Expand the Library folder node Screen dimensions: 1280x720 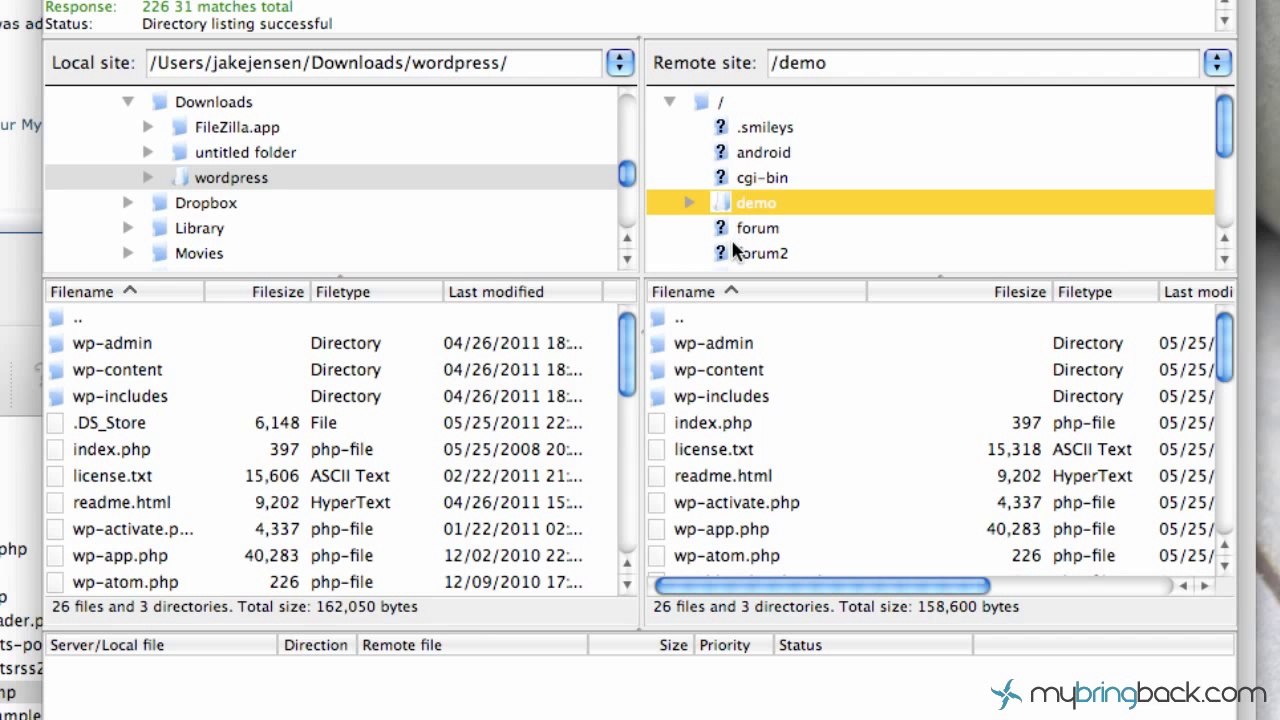point(128,228)
